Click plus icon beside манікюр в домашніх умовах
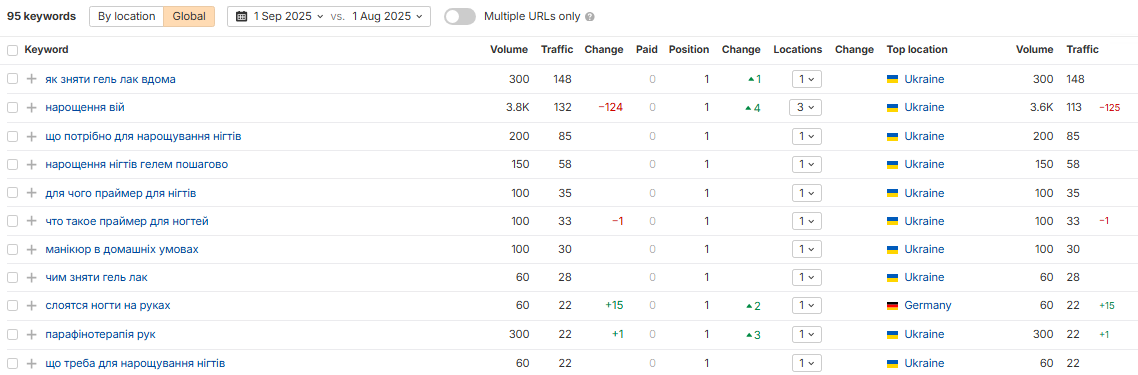Viewport: 1138px width, 375px height. [31, 250]
